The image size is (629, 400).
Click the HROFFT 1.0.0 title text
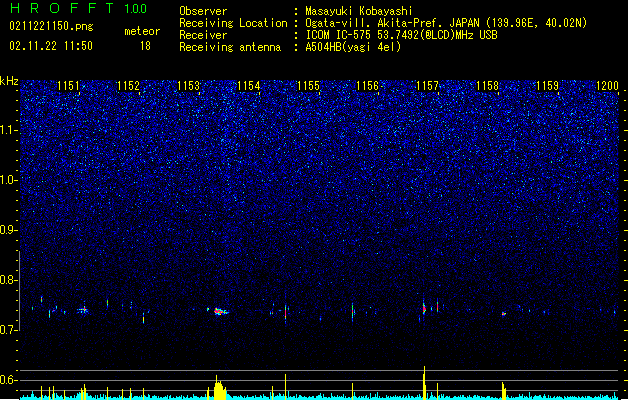[x=78, y=8]
